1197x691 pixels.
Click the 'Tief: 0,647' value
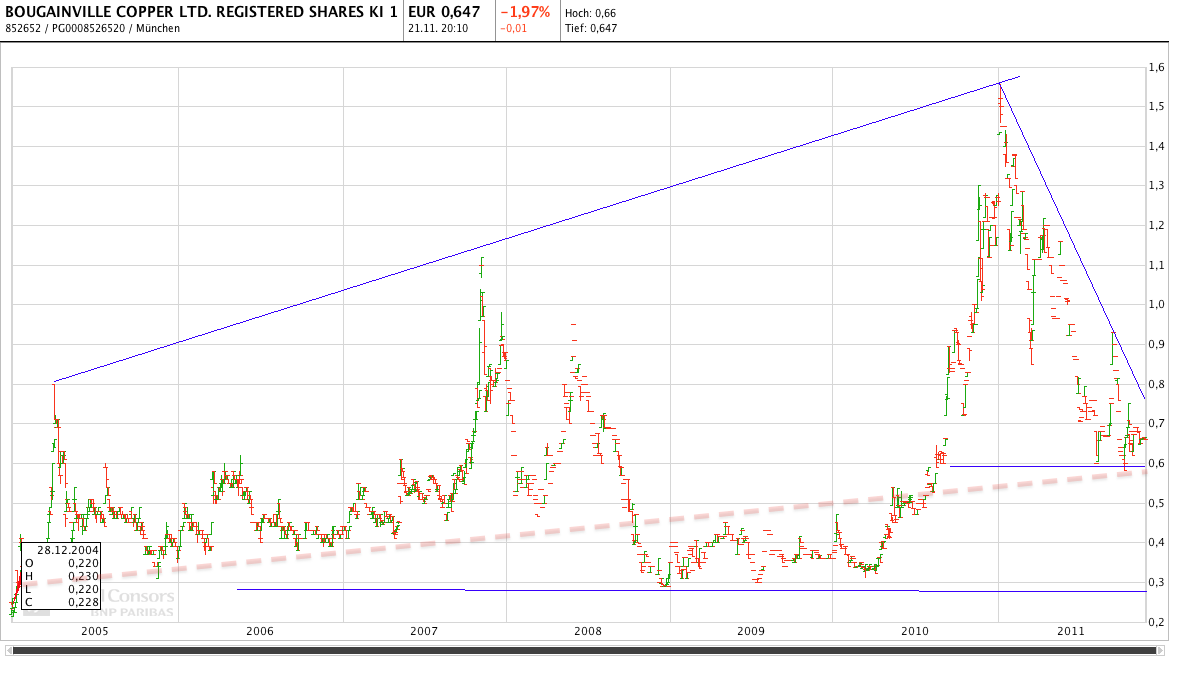tap(591, 28)
